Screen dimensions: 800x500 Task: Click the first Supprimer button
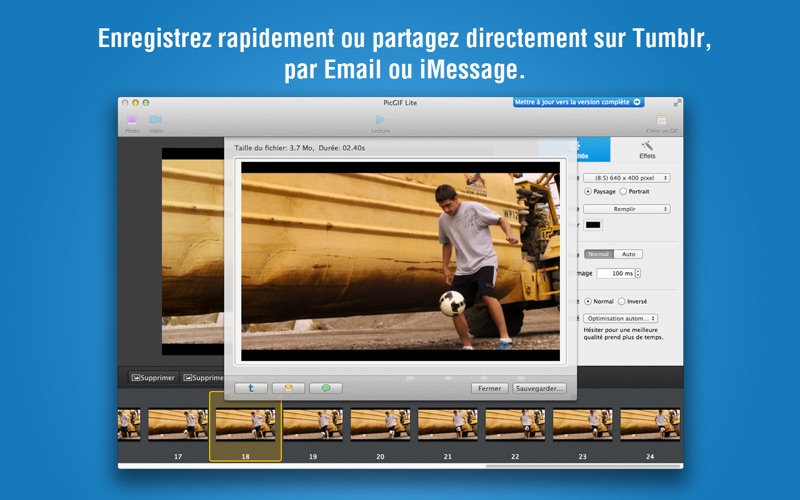tap(153, 378)
